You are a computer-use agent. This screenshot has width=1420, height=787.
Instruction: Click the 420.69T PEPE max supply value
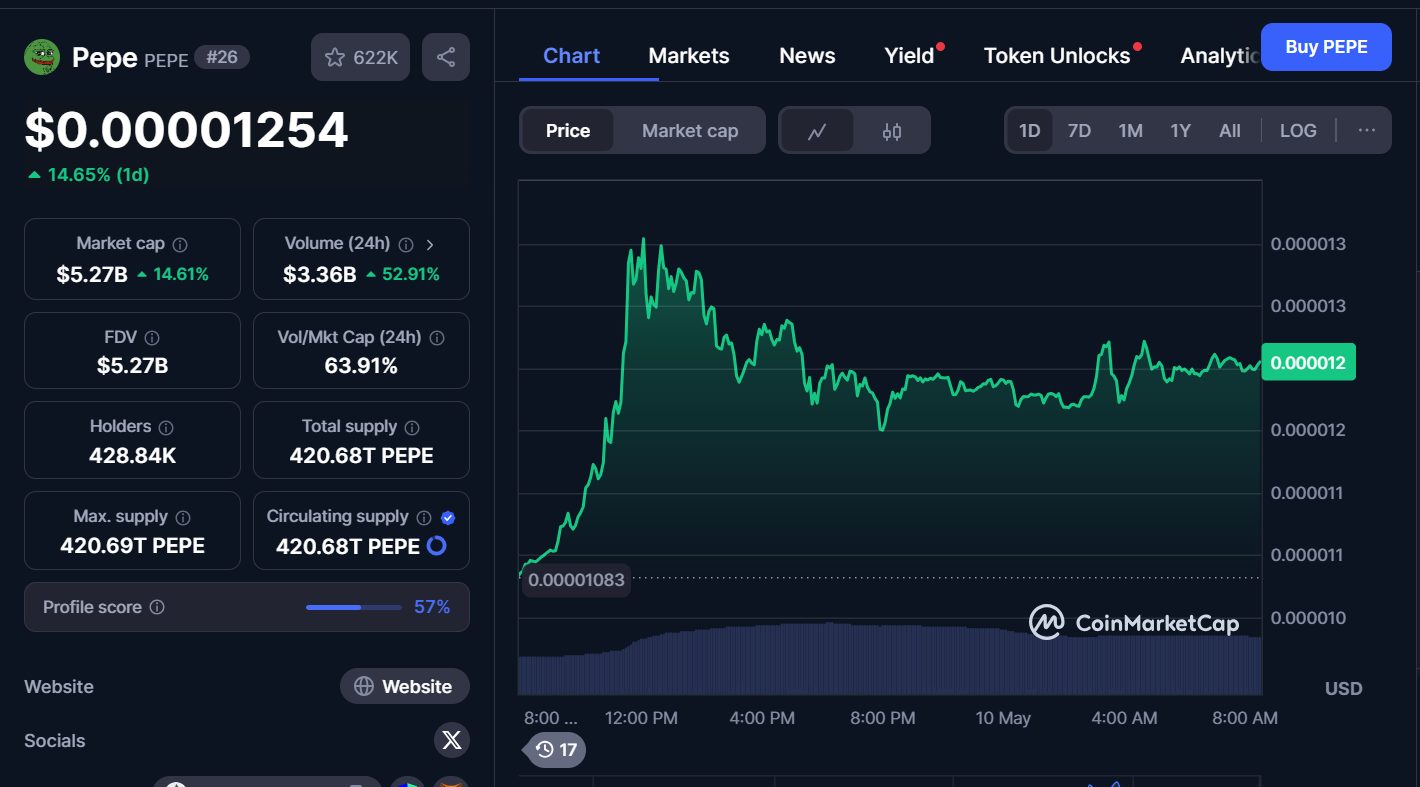(x=132, y=546)
